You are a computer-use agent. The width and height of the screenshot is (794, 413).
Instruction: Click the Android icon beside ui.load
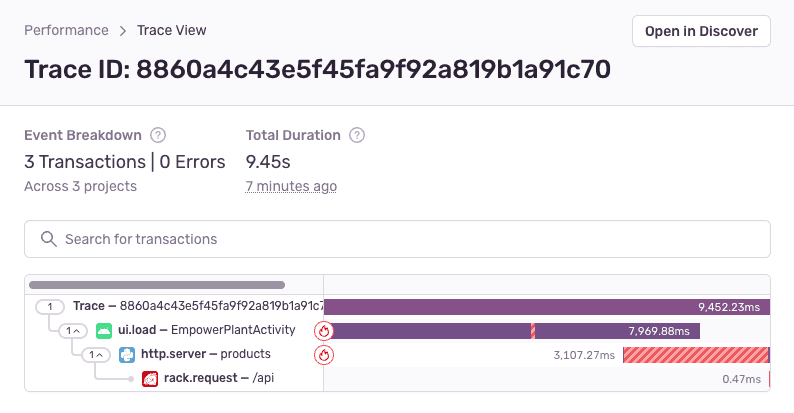[x=104, y=331]
